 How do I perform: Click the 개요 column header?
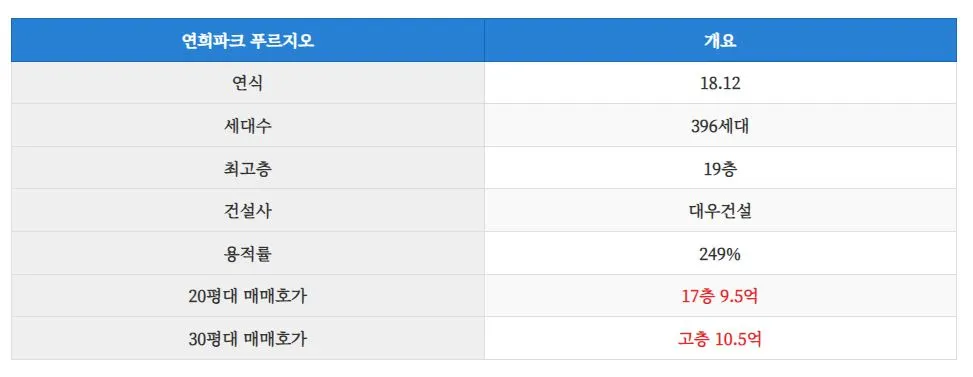720,40
